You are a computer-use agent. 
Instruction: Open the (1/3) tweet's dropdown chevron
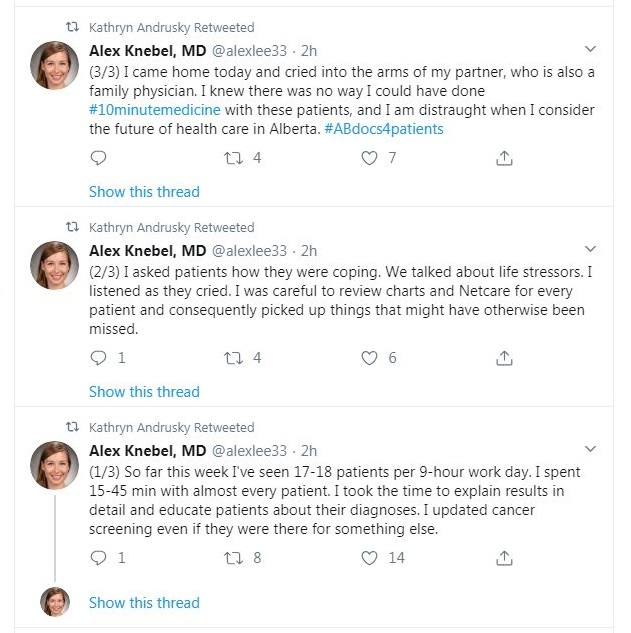pos(590,449)
